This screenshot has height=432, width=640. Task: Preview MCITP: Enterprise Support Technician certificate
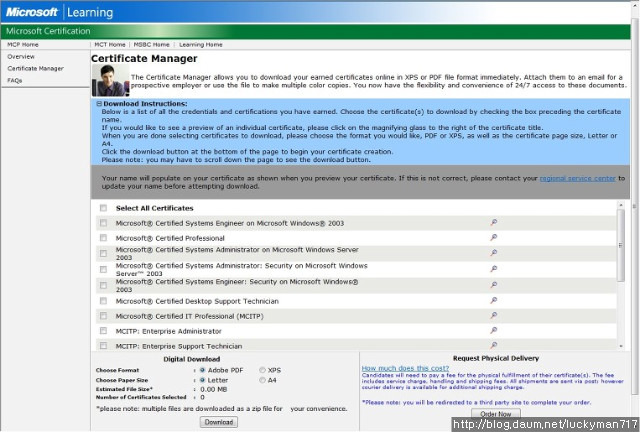point(493,345)
